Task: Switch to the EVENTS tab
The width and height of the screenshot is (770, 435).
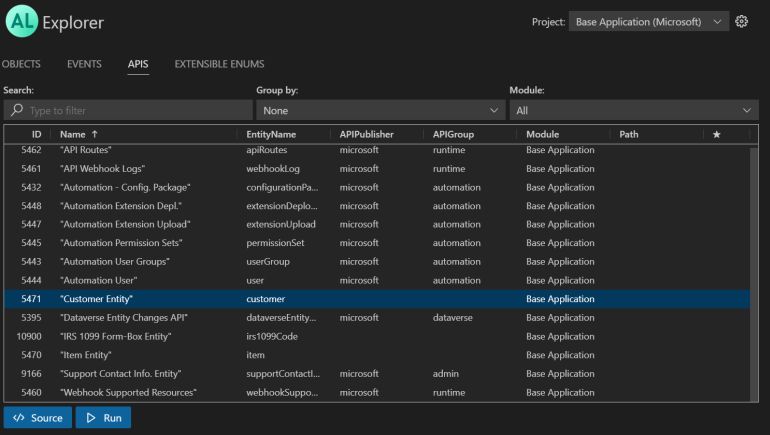Action: tap(84, 64)
